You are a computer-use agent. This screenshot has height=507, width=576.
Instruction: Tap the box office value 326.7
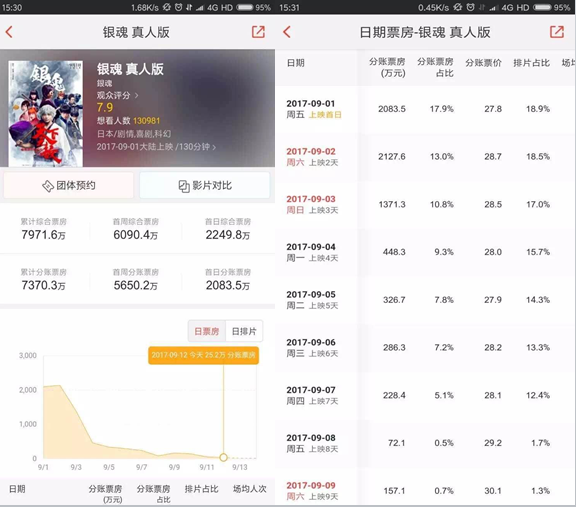click(394, 300)
